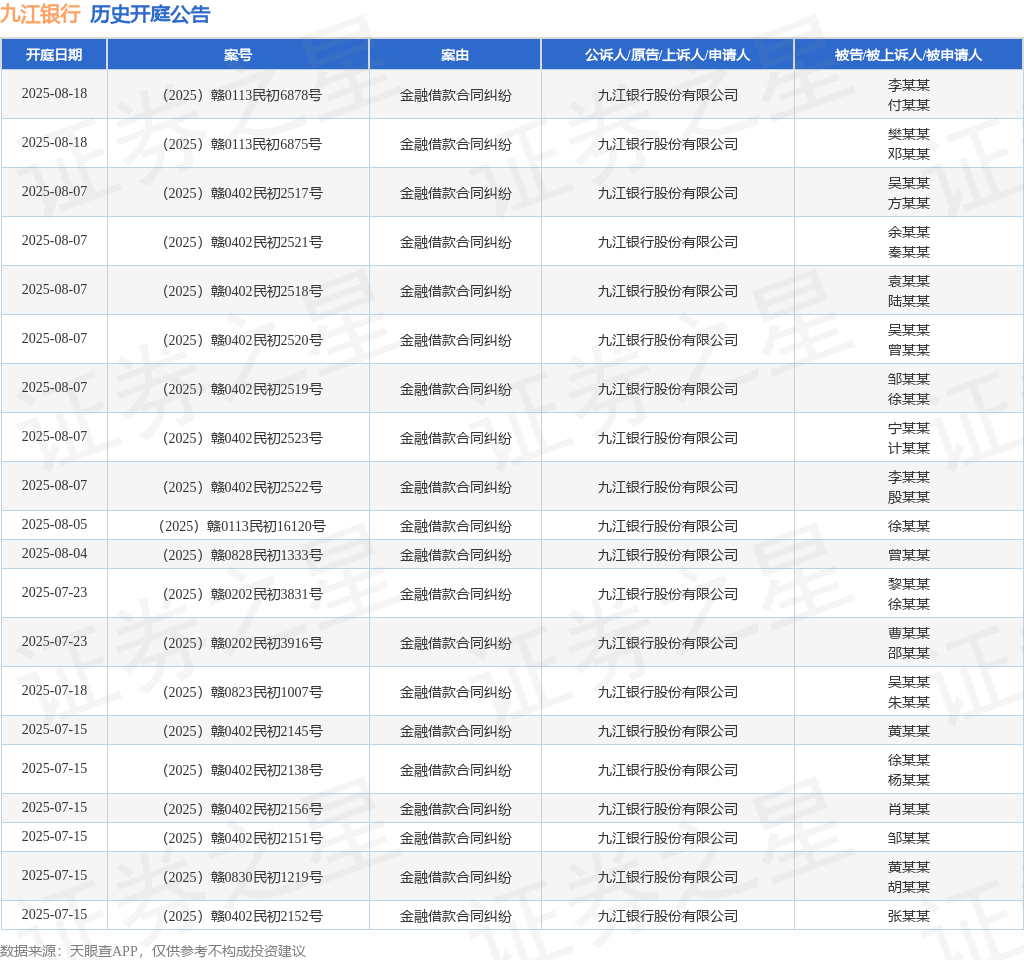Image resolution: width=1024 pixels, height=960 pixels.
Task: Click the date 2025-07-18
Action: (x=54, y=690)
